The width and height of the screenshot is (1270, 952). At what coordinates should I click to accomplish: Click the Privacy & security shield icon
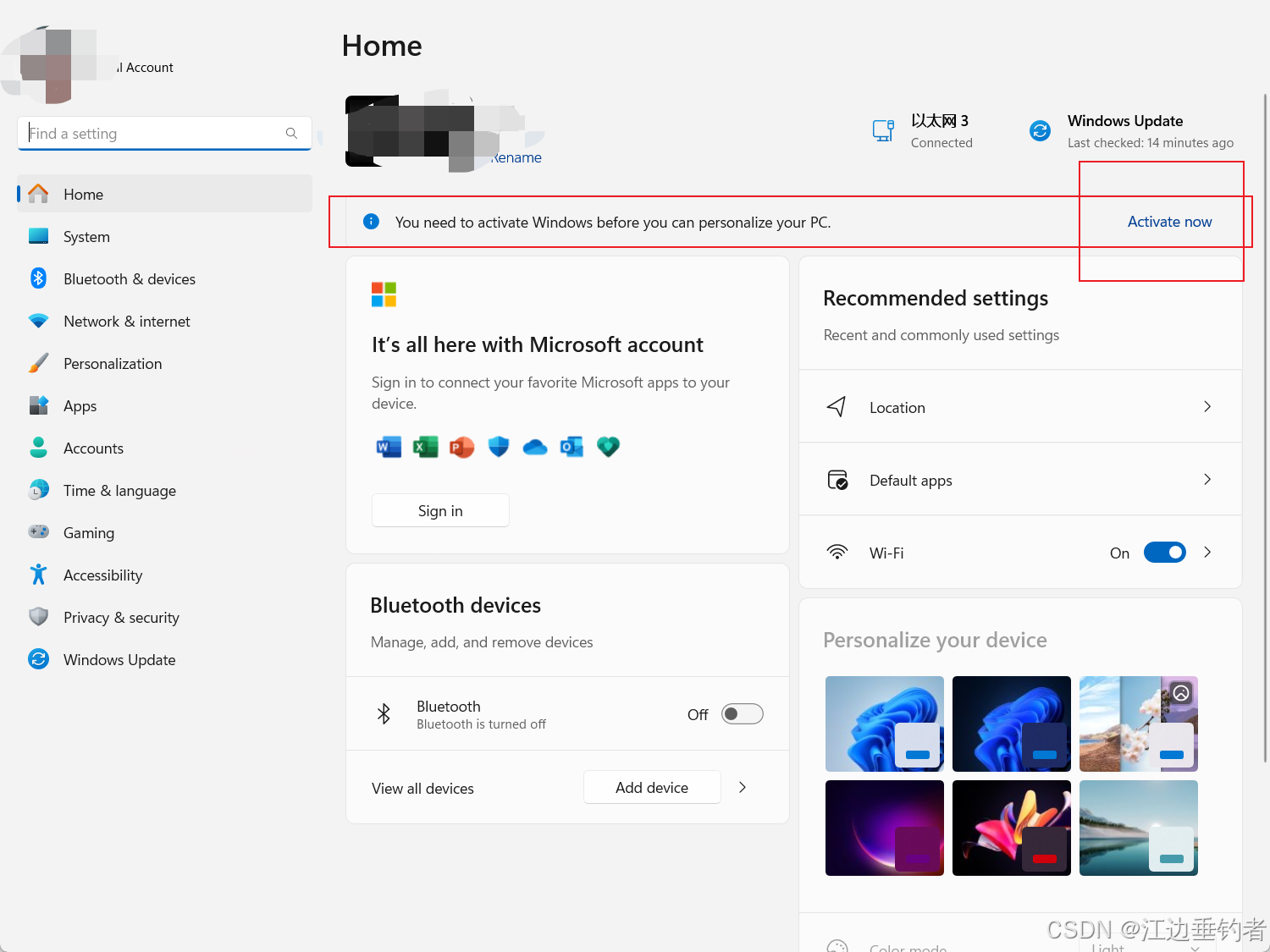click(x=38, y=617)
